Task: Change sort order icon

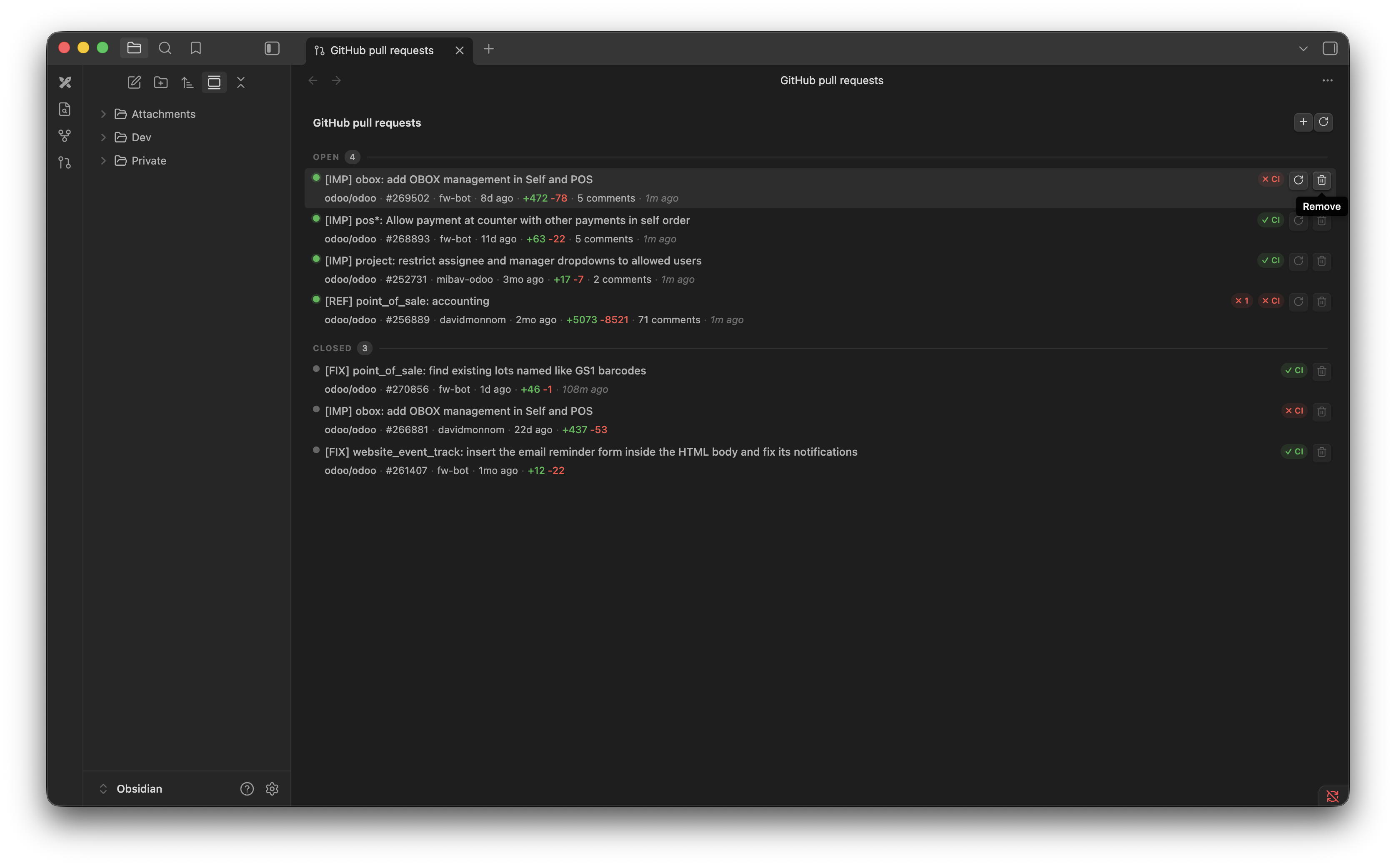Action: pyautogui.click(x=187, y=82)
